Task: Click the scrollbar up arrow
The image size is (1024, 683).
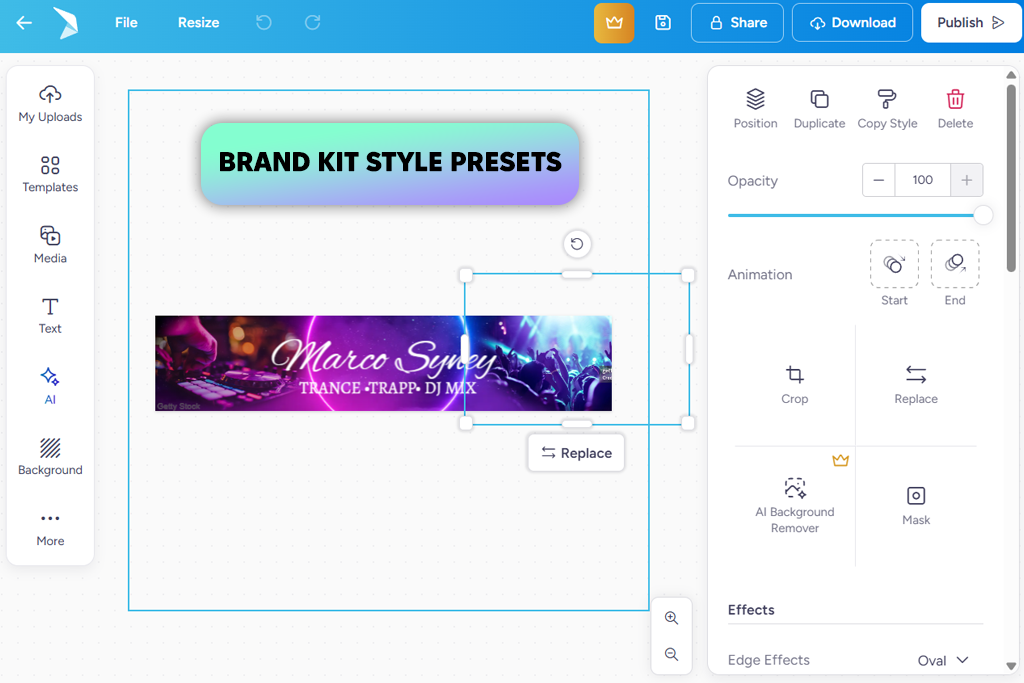Action: click(x=1011, y=75)
